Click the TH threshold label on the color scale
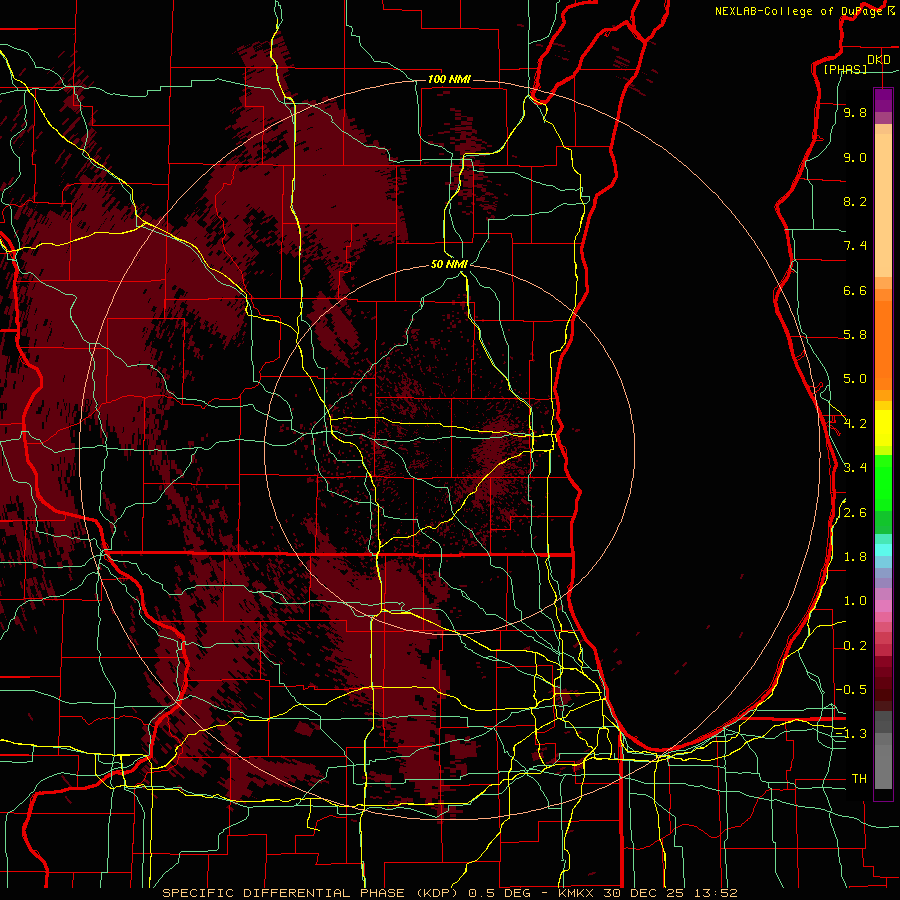 click(x=859, y=779)
